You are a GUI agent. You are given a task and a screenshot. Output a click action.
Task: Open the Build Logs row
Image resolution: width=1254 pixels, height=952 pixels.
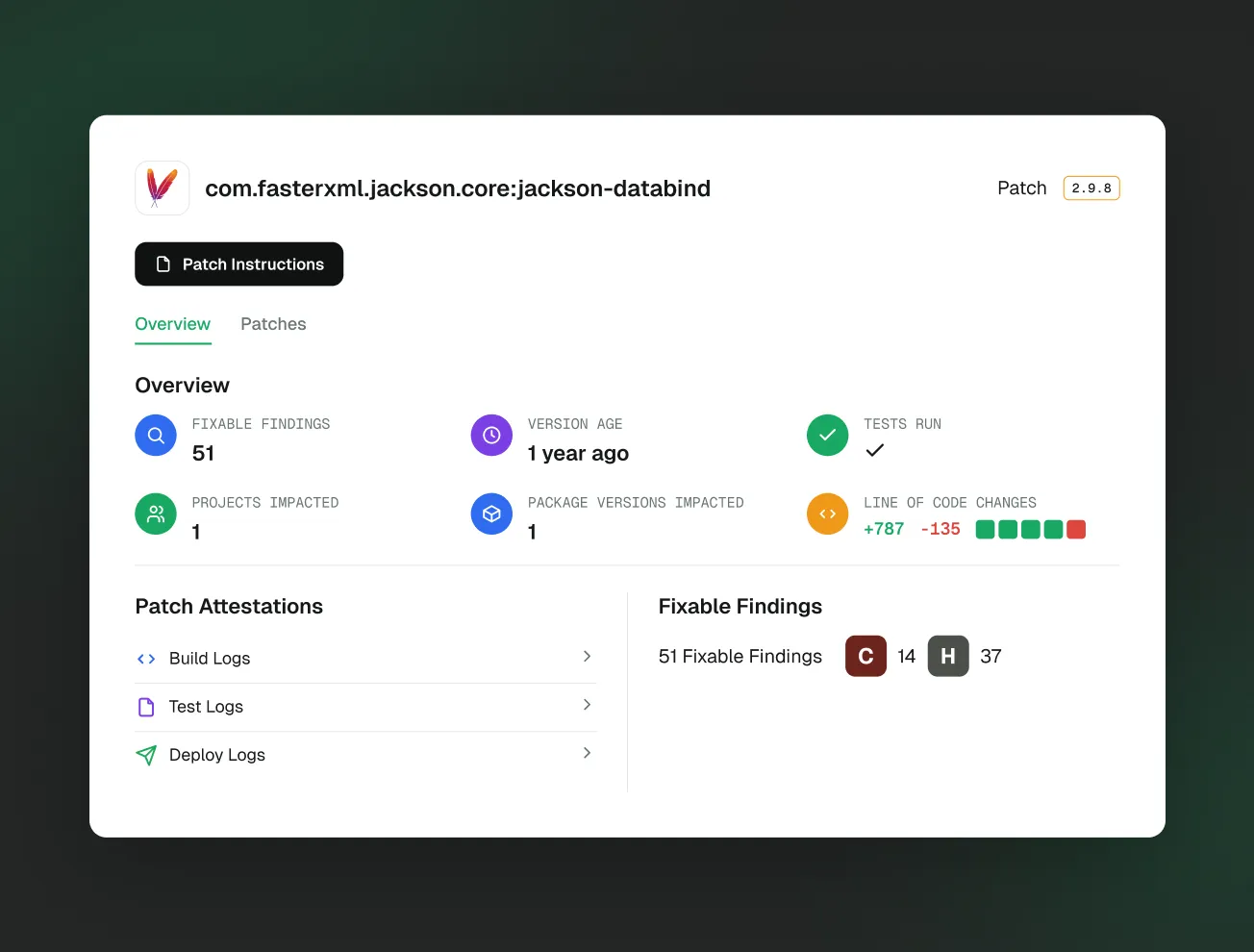click(x=365, y=659)
